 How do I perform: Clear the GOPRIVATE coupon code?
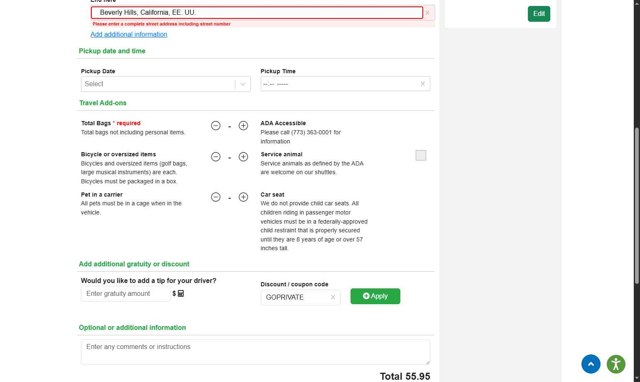(x=333, y=297)
